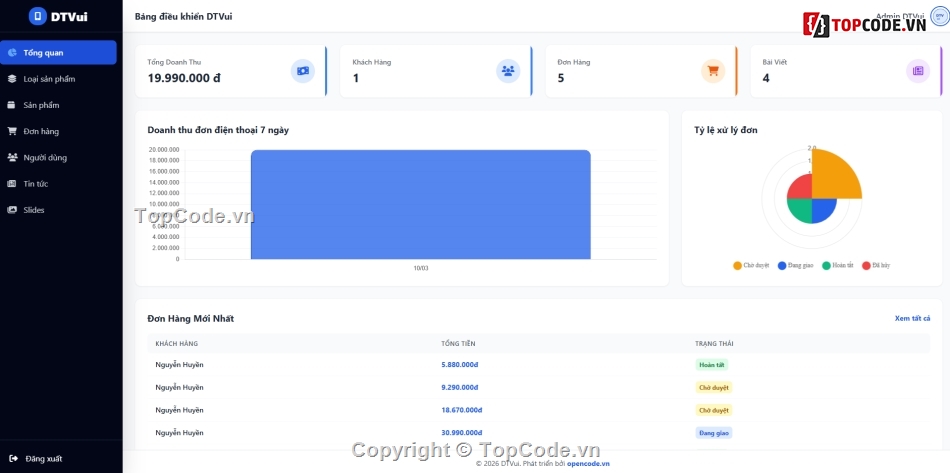Click the revenue value 19.990.000 đ
The width and height of the screenshot is (950, 473).
184,78
